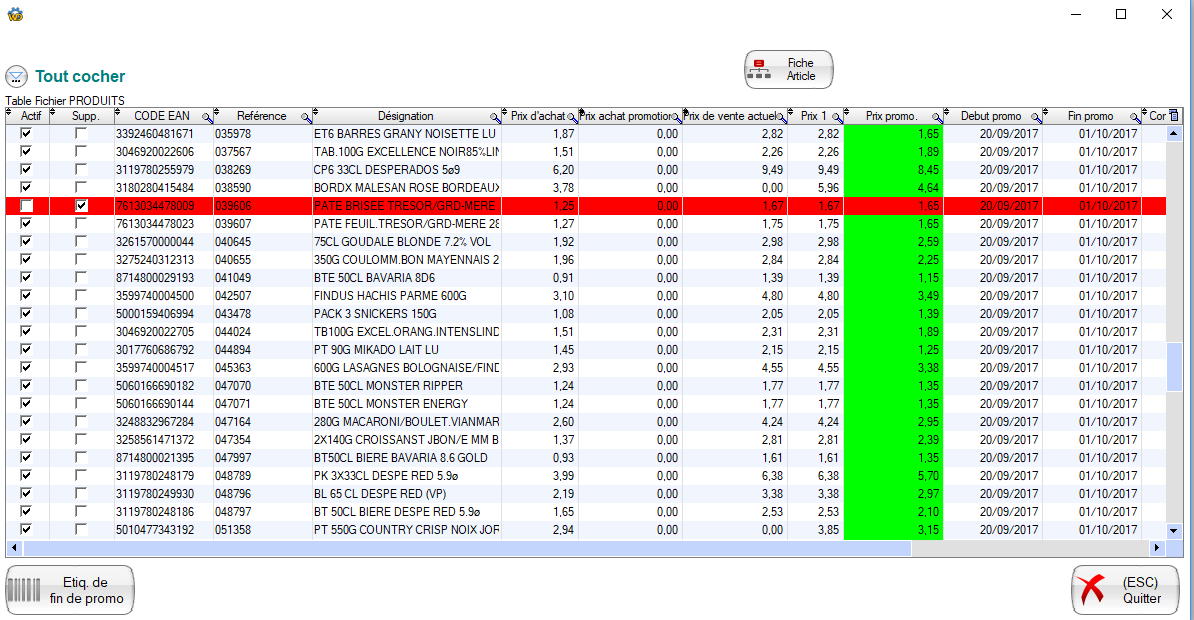Click search magnifier in Référence column header
This screenshot has width=1194, height=620.
tap(306, 117)
